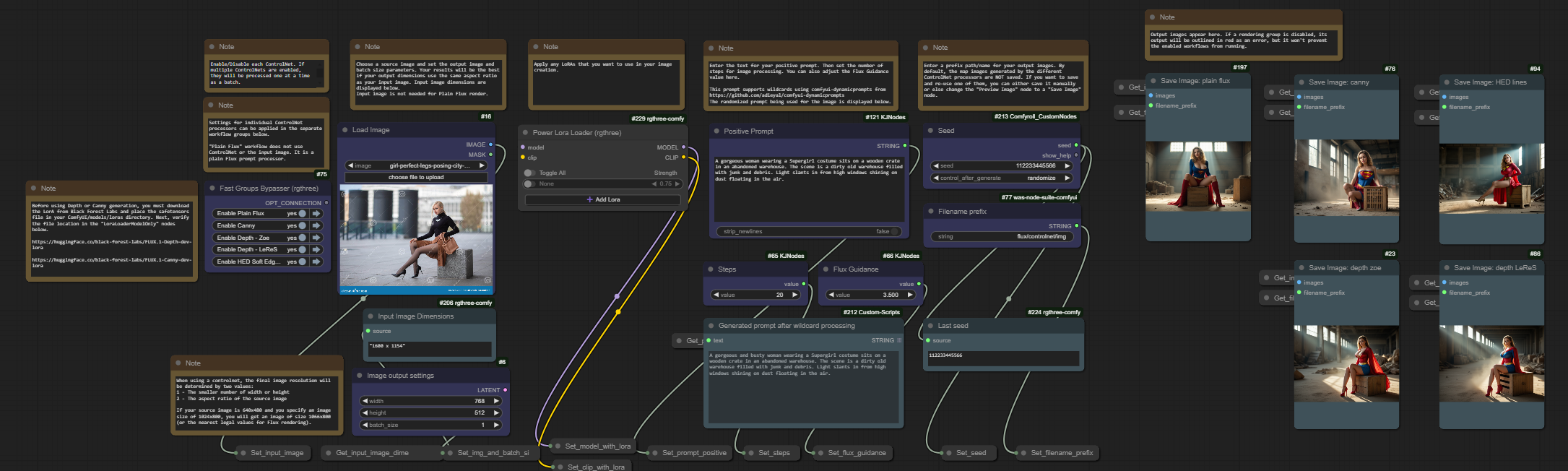Open control_after_generate randomize dropdown
The image size is (1568, 471).
(x=1002, y=178)
